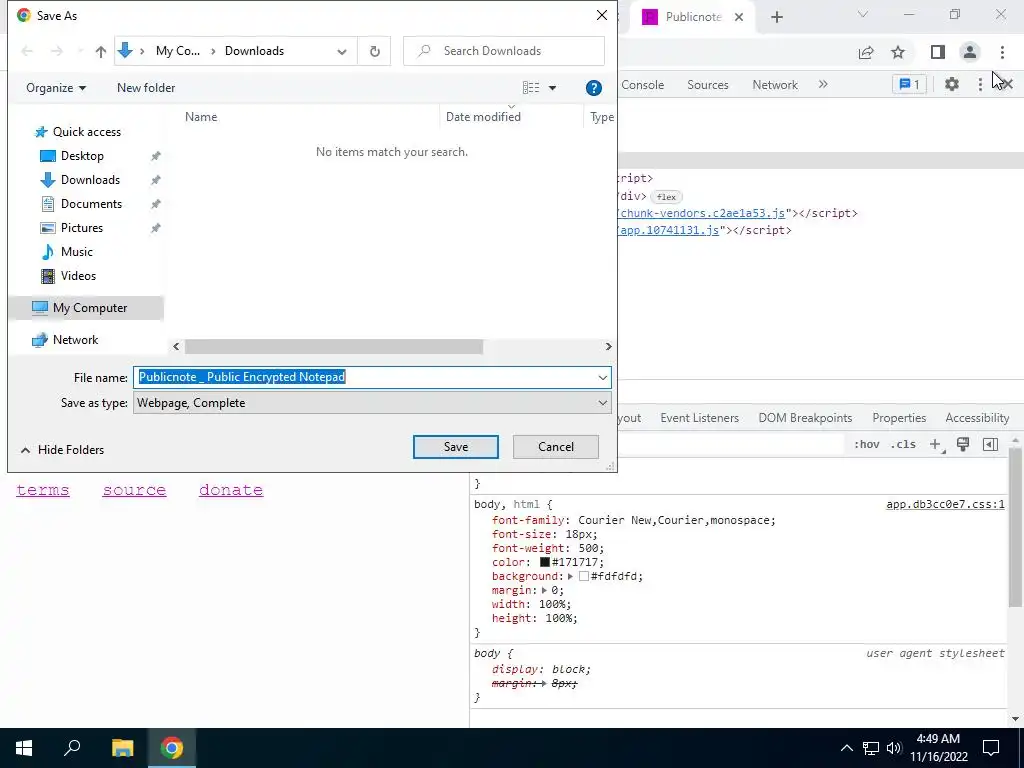Expand the address bar path dropdown
Viewport: 1024px width, 768px height.
(342, 52)
